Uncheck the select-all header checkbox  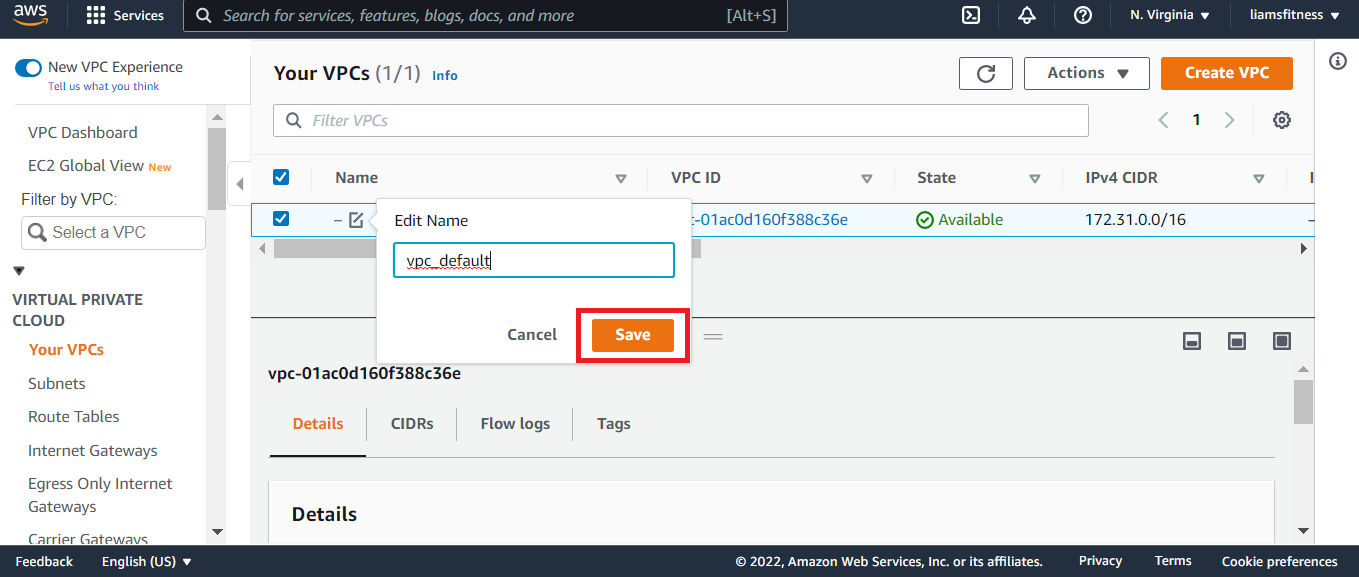click(281, 177)
